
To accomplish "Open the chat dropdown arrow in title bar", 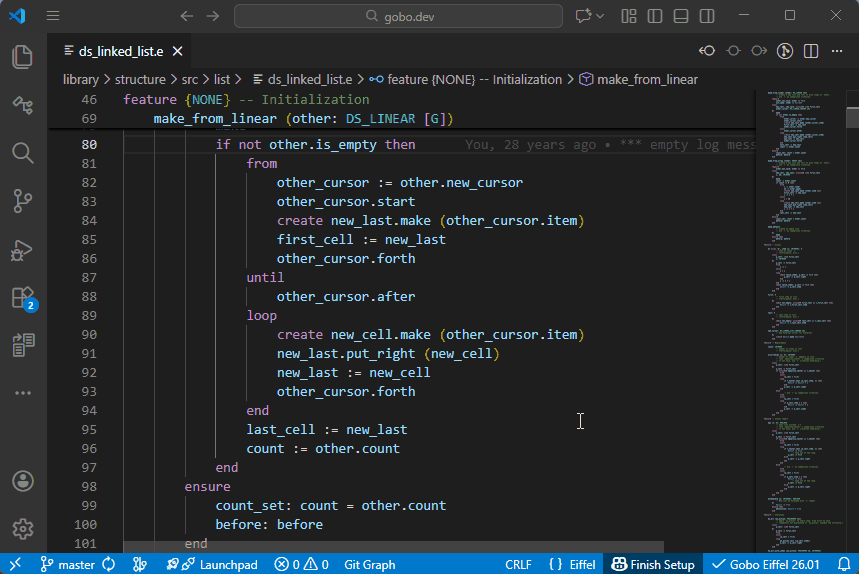I will tap(600, 16).
